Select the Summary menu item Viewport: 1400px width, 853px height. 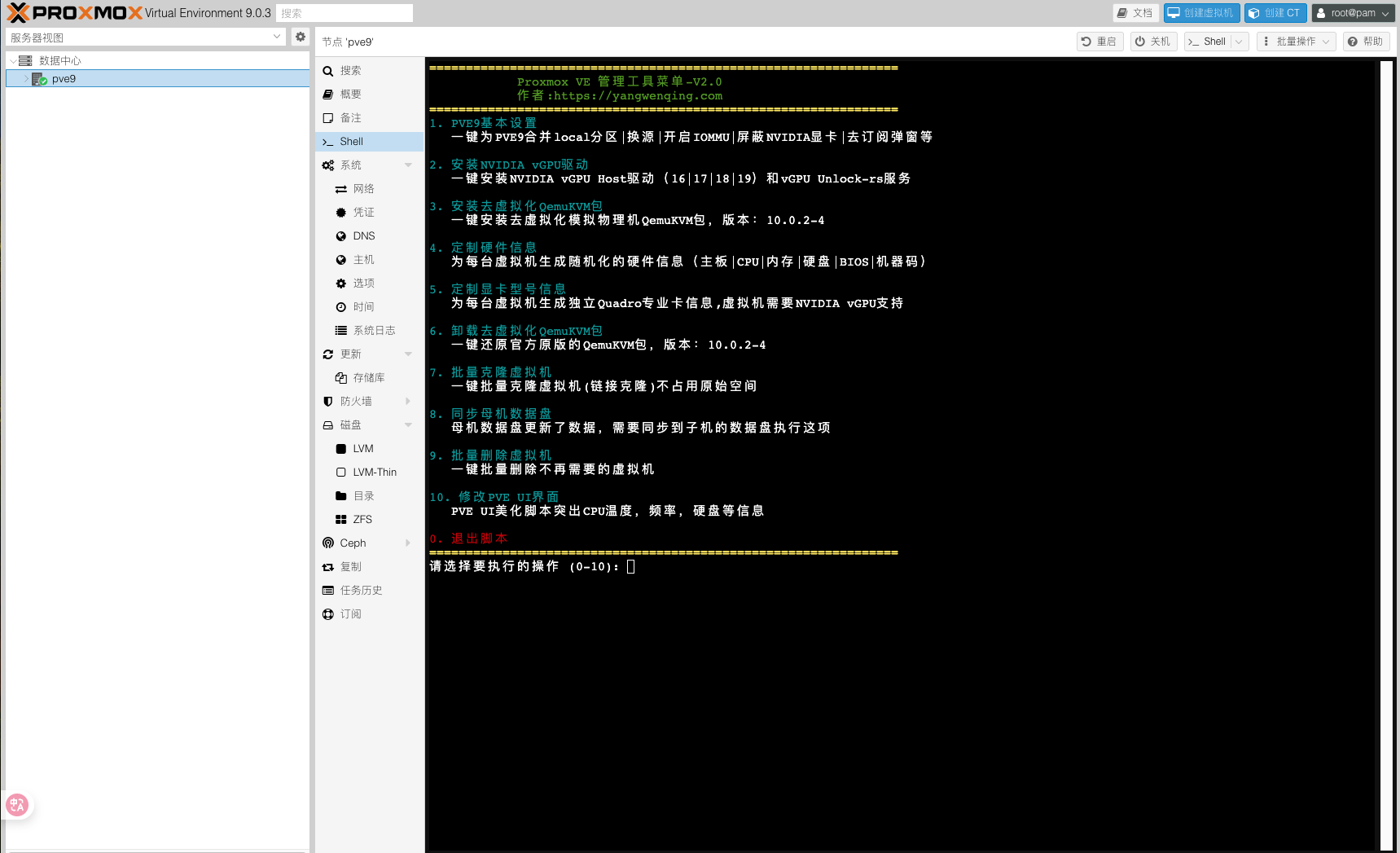351,95
